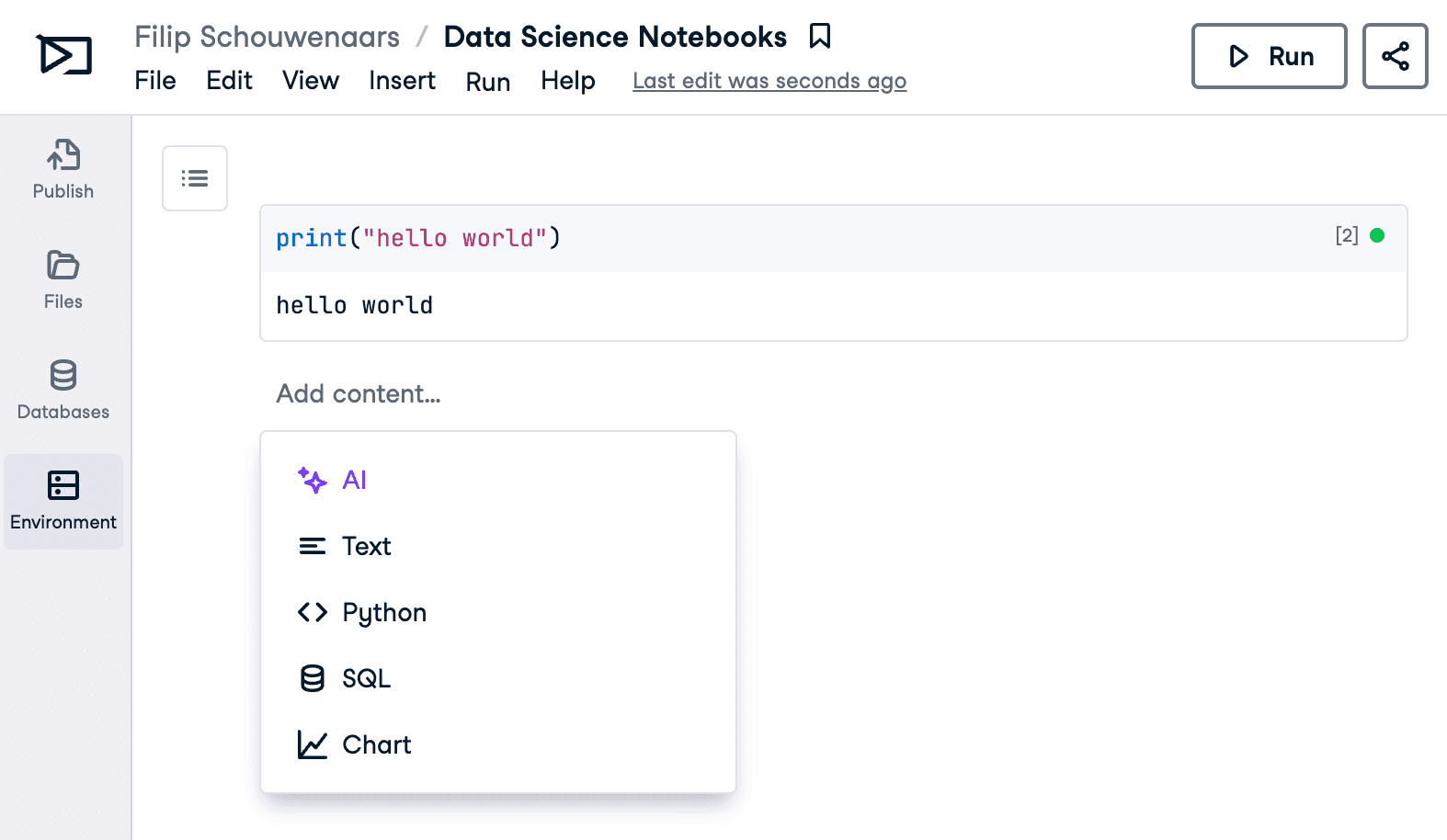Screen dimensions: 1447x840
Task: Expand the Insert menu
Action: [x=402, y=81]
